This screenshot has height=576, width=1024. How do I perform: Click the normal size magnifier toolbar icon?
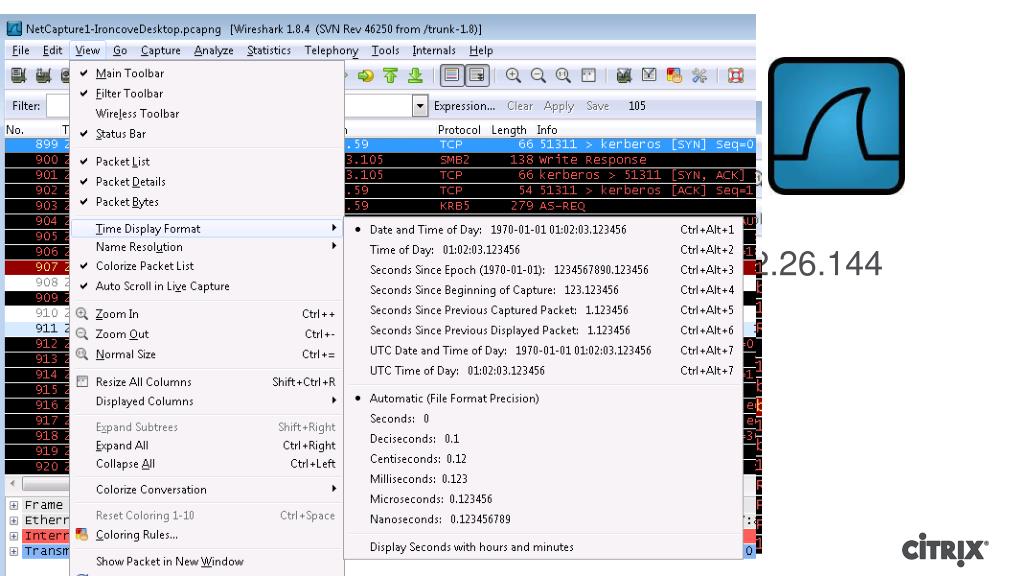tap(563, 76)
